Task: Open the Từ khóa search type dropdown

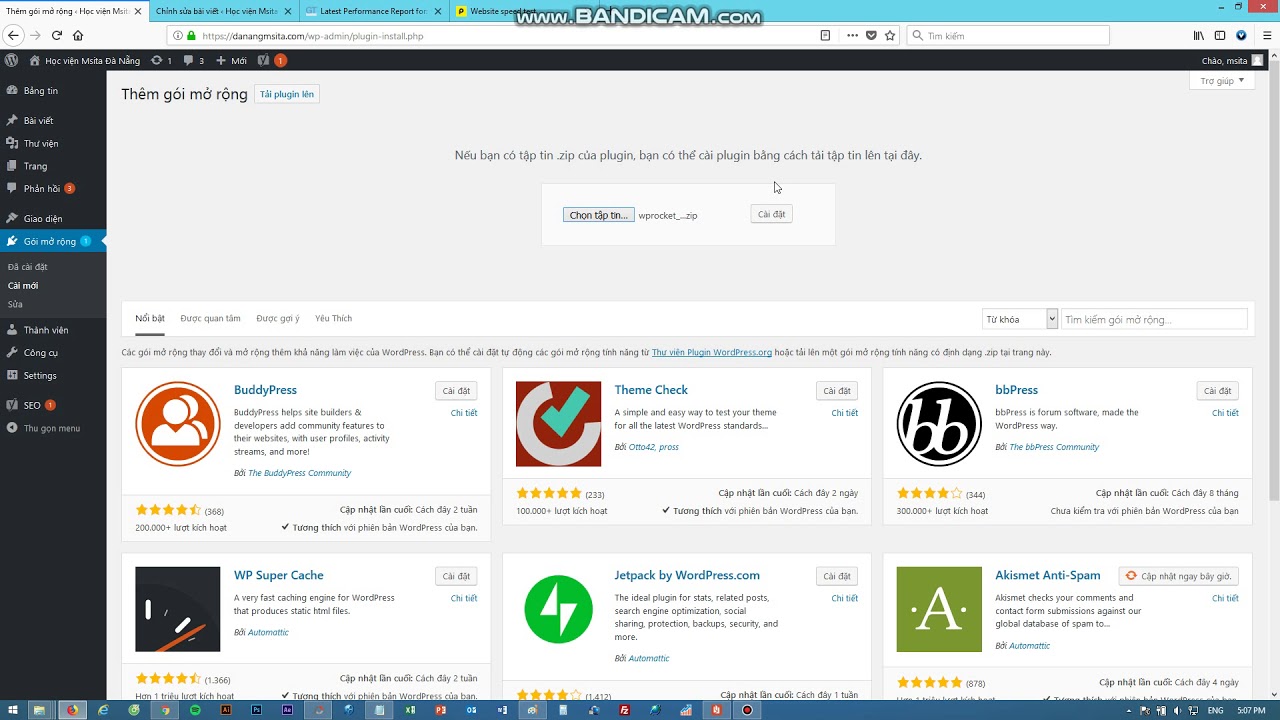Action: pos(1019,319)
